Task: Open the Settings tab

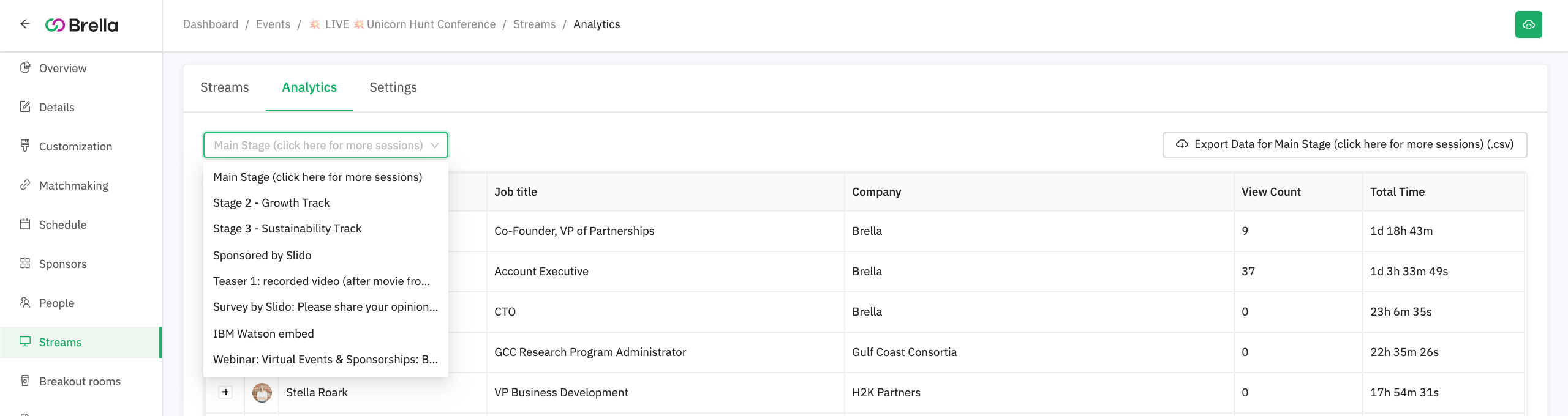Action: pyautogui.click(x=393, y=87)
